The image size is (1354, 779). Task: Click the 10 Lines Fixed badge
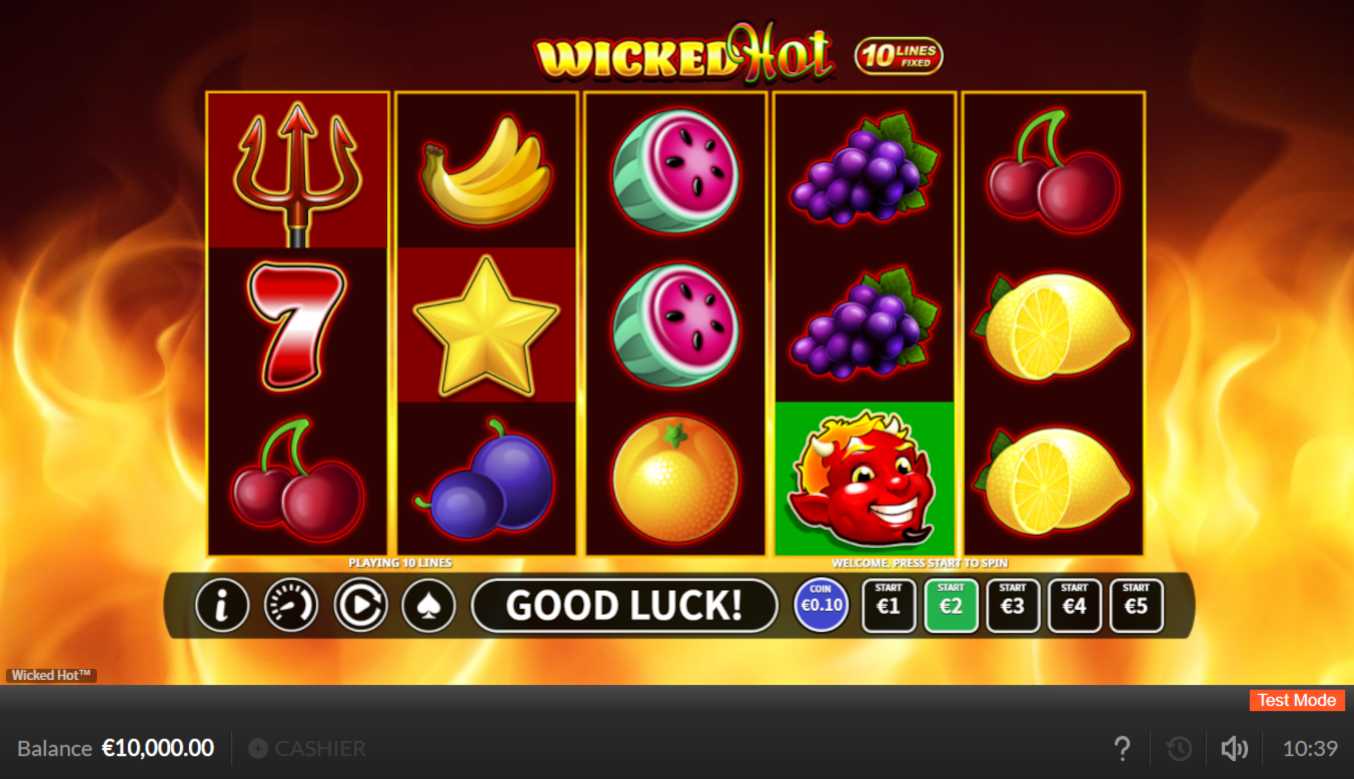898,56
